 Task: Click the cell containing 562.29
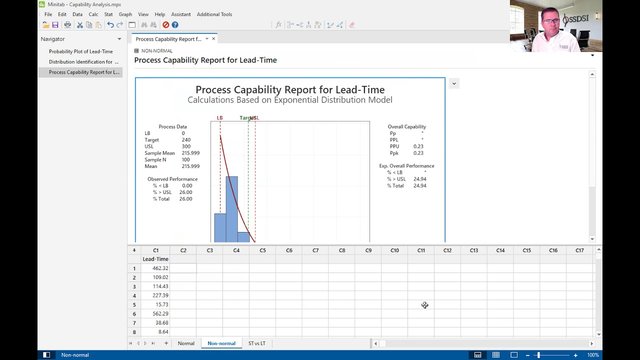156,314
